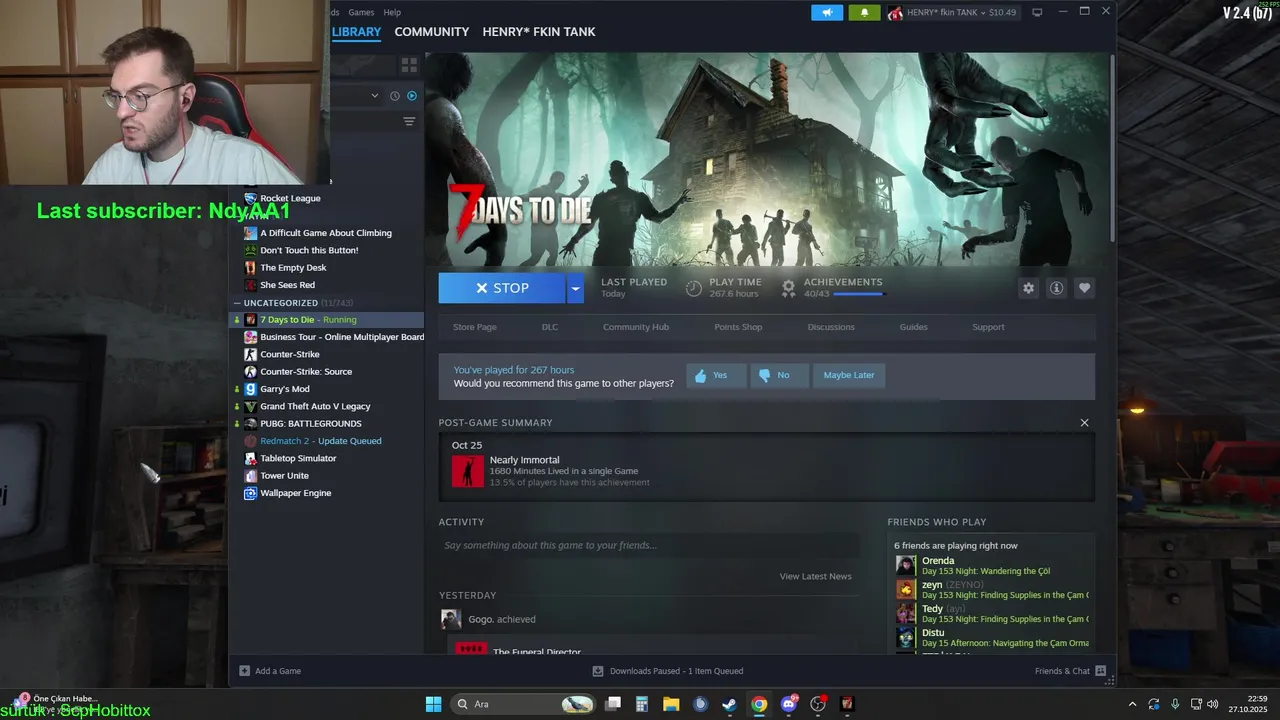Open the library advanced filter settings
1280x720 pixels.
point(409,122)
